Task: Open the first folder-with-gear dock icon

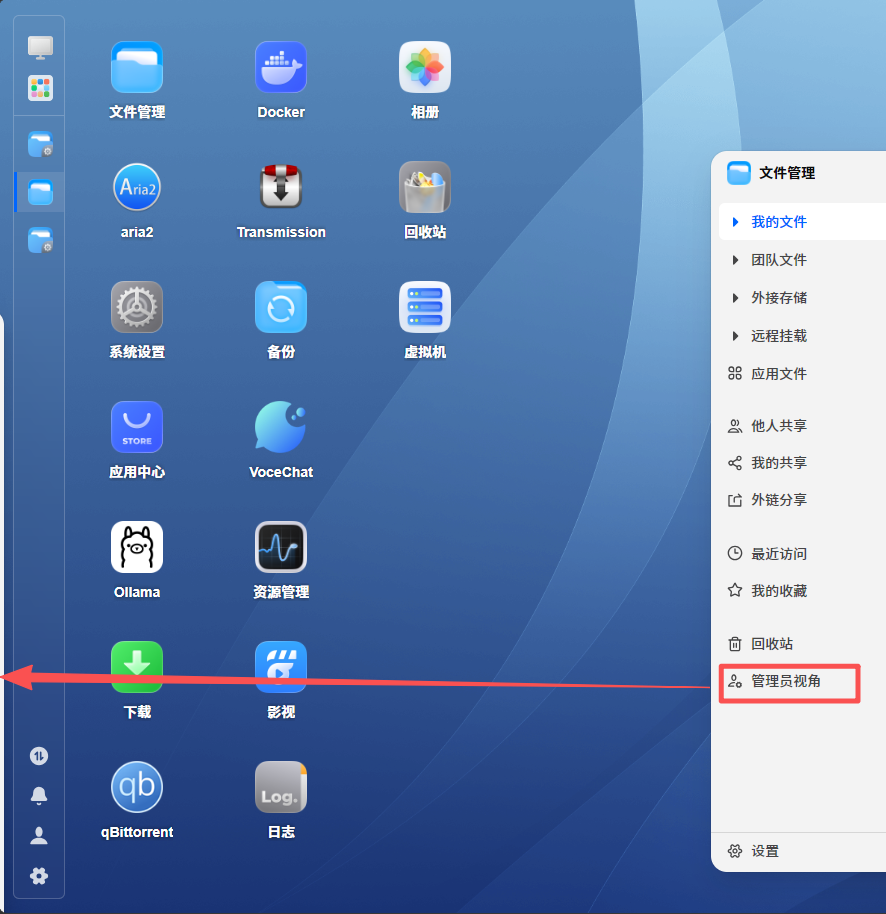Action: tap(40, 145)
